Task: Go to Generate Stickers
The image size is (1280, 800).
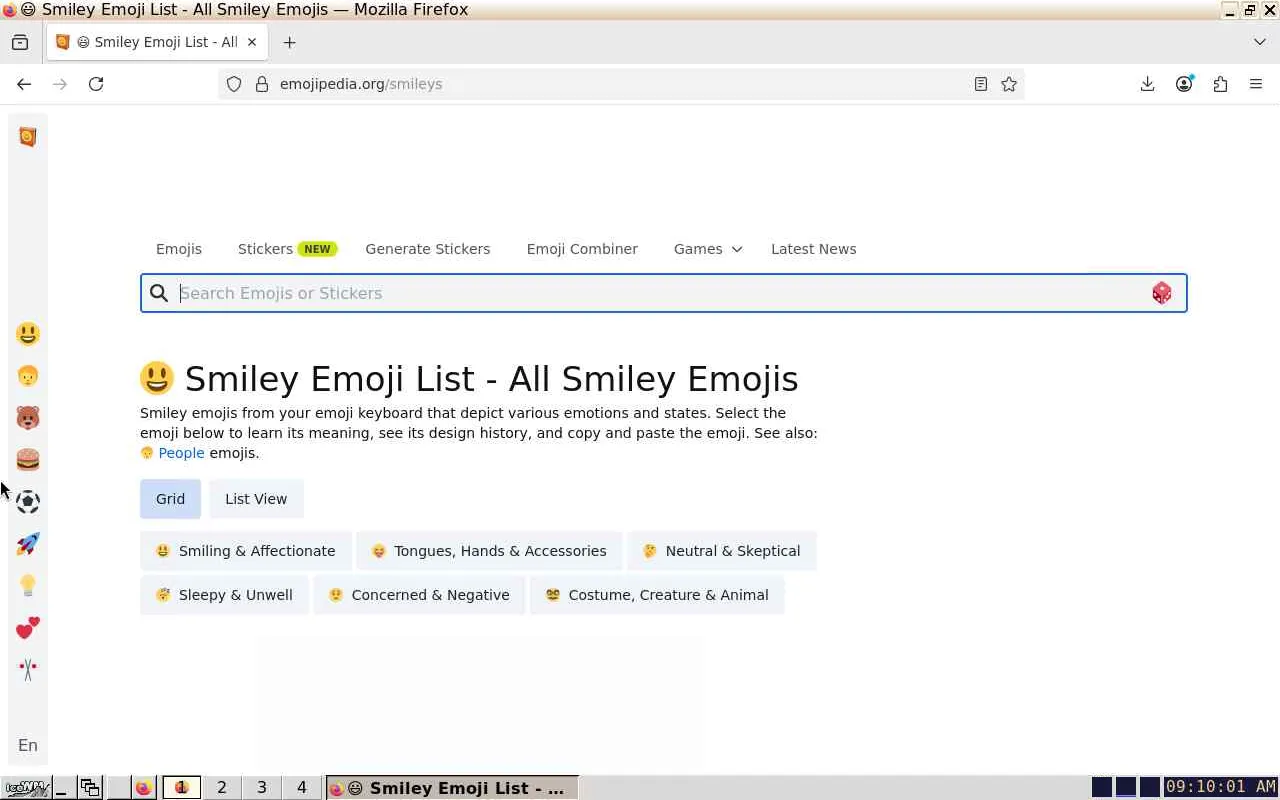Action: tap(428, 249)
